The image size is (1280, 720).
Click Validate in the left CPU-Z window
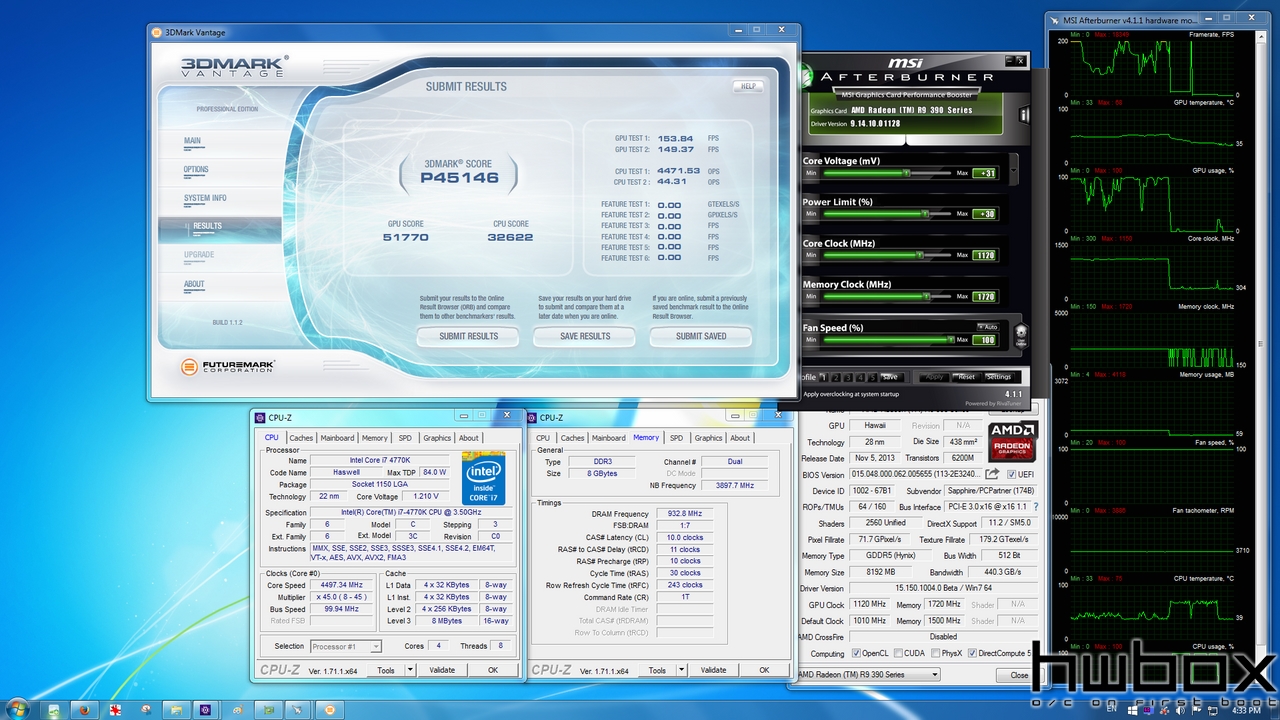[x=442, y=670]
